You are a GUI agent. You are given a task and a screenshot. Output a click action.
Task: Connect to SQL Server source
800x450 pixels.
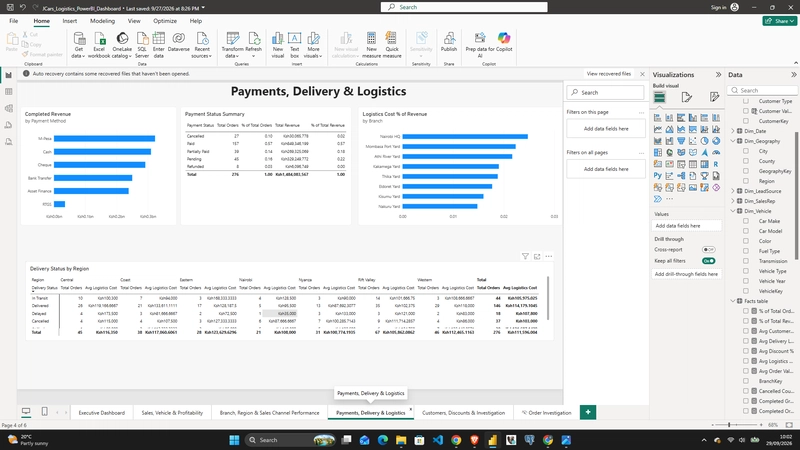(142, 45)
